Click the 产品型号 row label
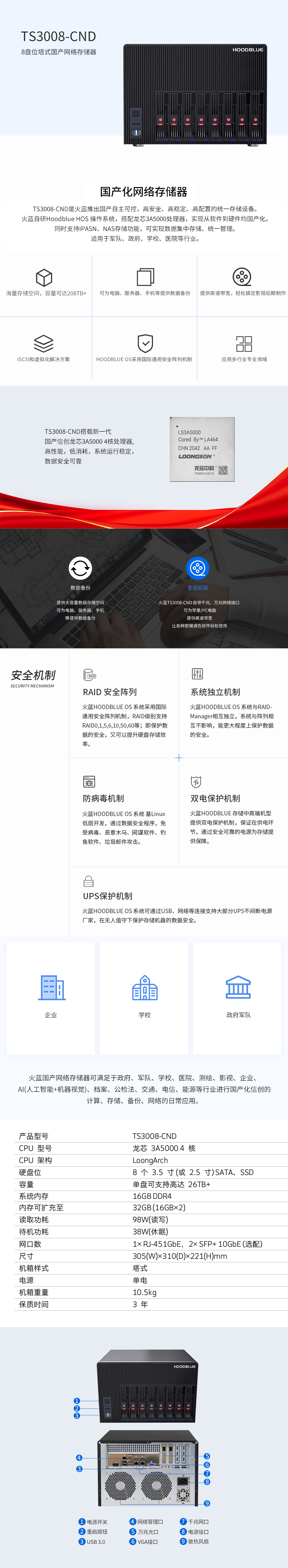288x1568 pixels. (33, 1136)
